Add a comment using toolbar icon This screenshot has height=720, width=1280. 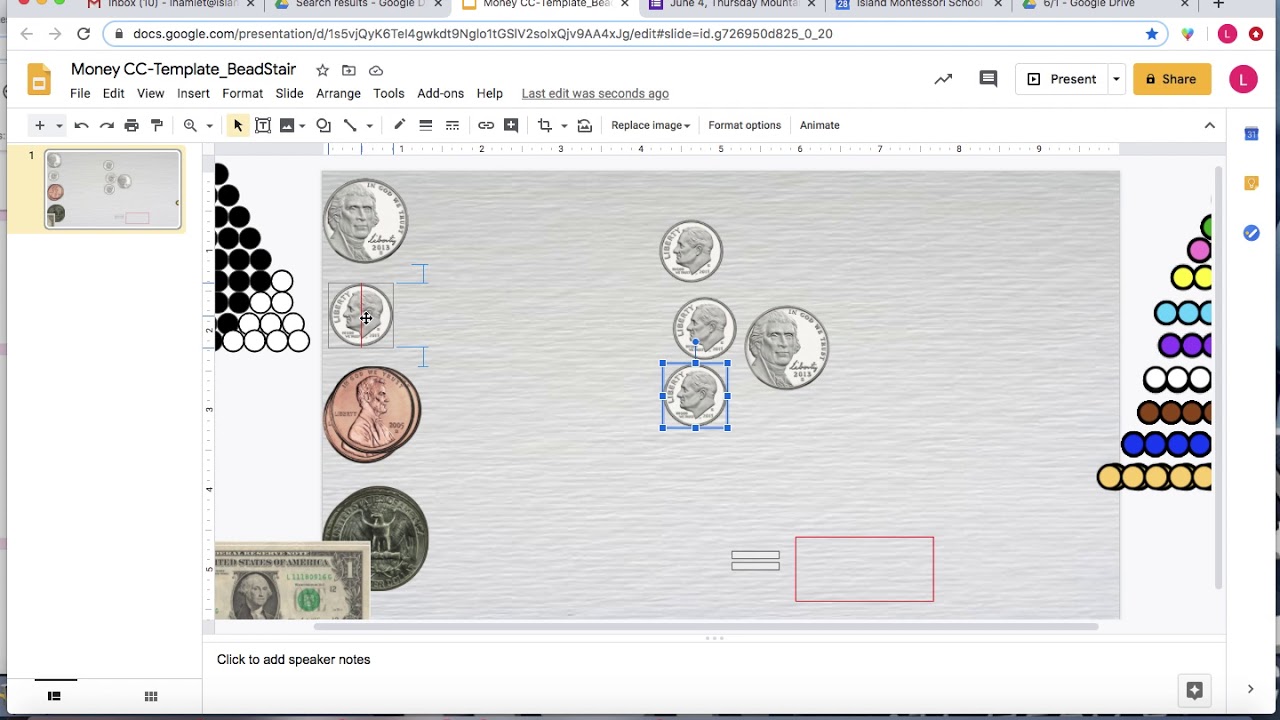pyautogui.click(x=511, y=125)
